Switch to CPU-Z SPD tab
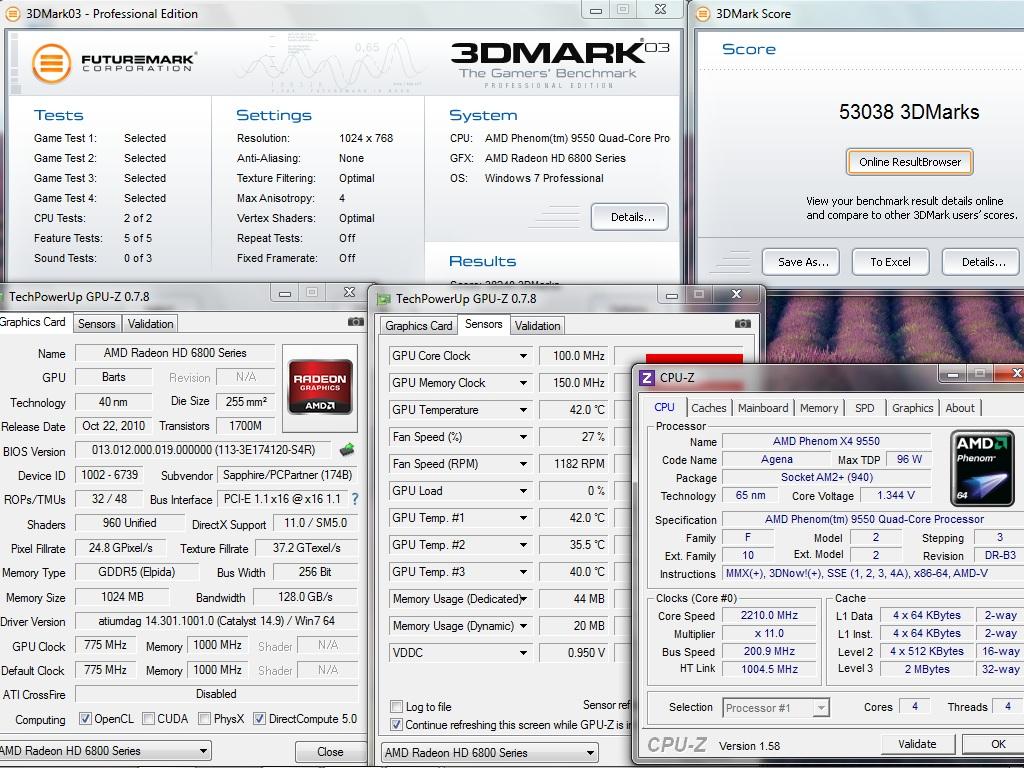1024x768 pixels. (x=865, y=408)
